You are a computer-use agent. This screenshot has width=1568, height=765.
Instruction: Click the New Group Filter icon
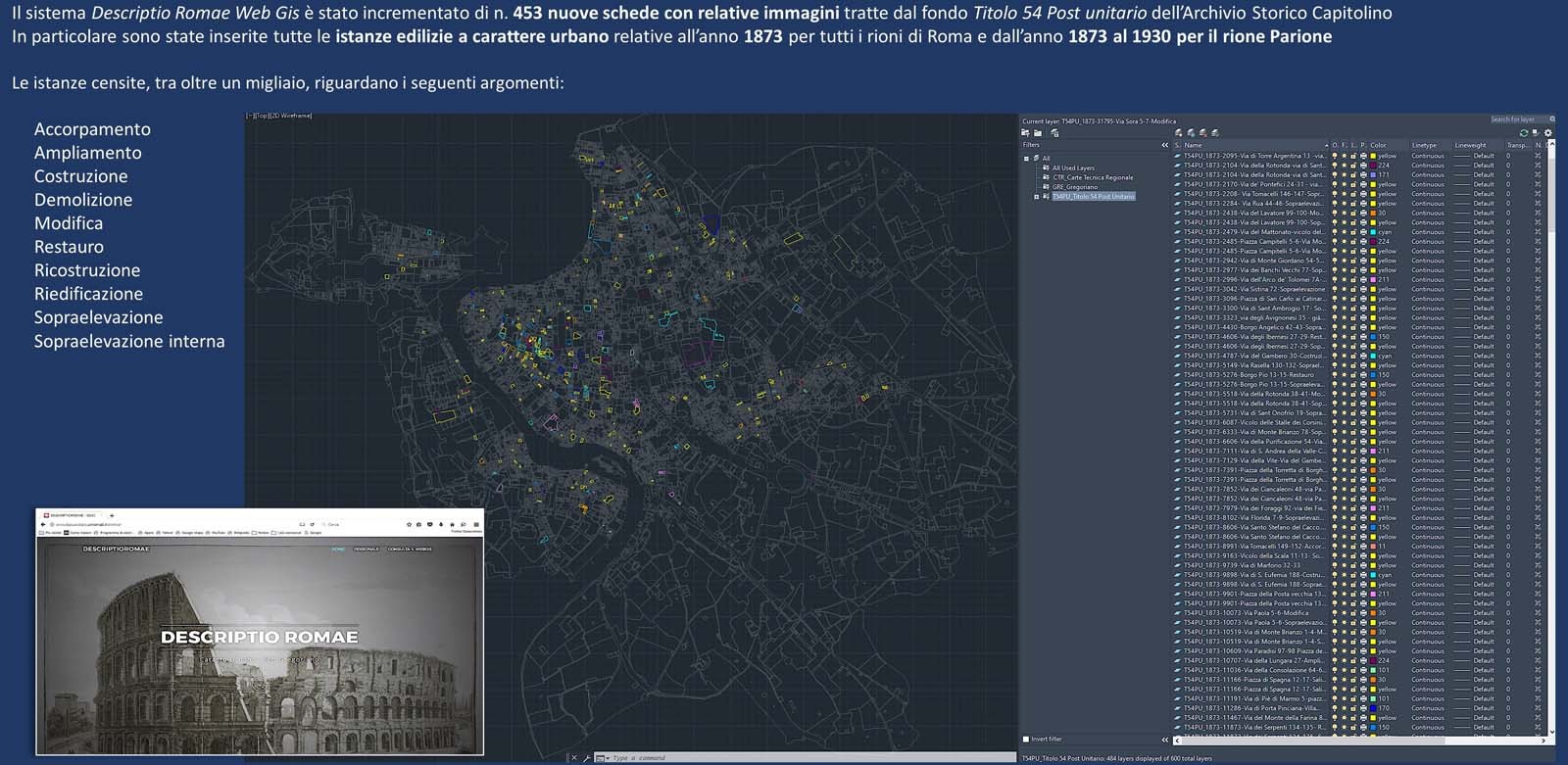tap(1038, 132)
